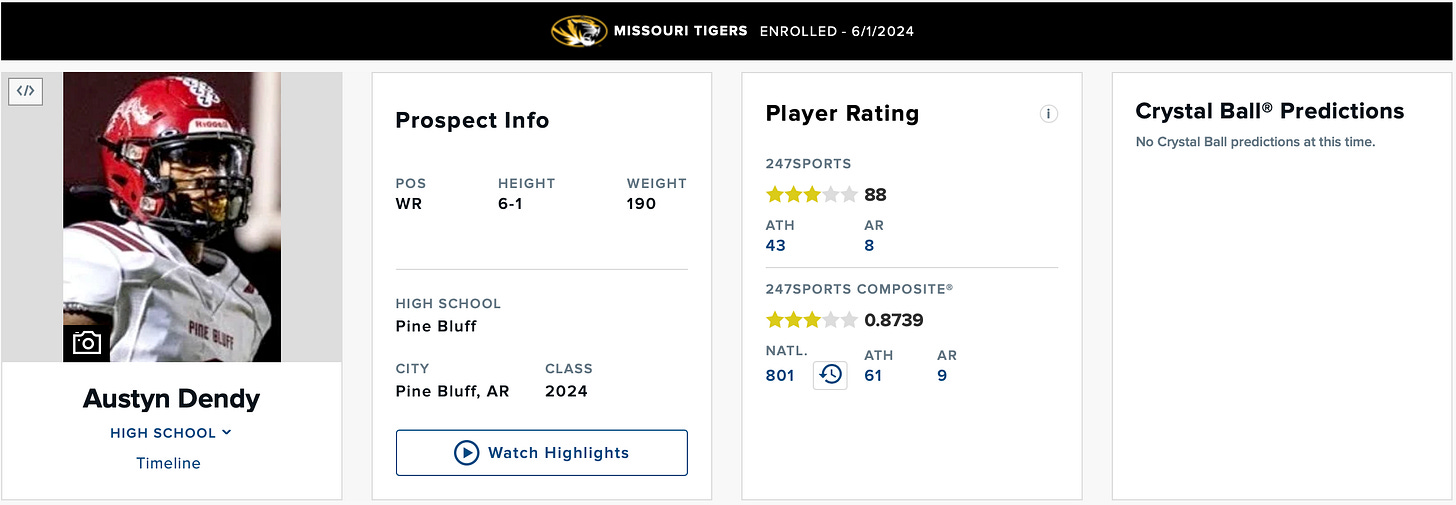The width and height of the screenshot is (1456, 505).
Task: Click the Player Rating info icon
Action: point(1048,114)
